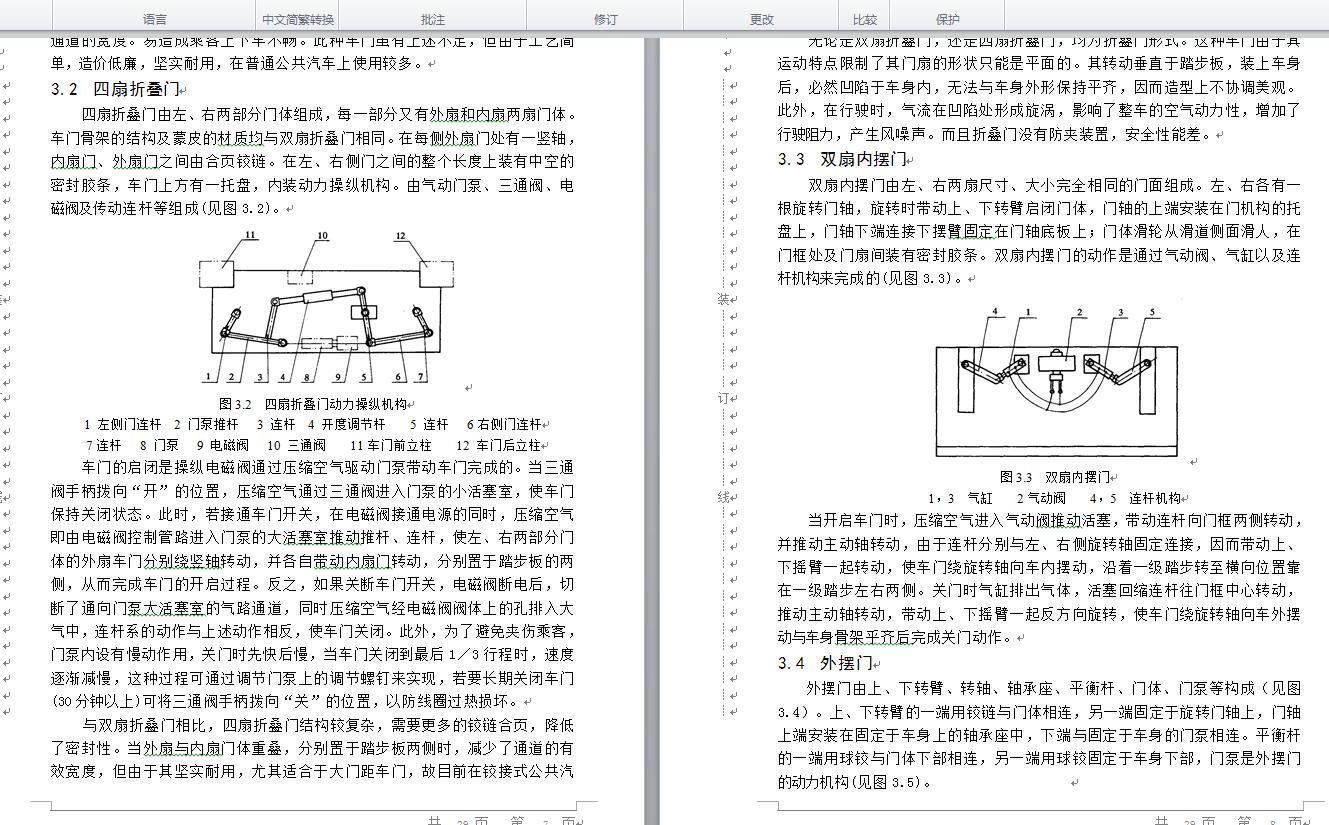Image resolution: width=1329 pixels, height=825 pixels.
Task: Click the binding-line mark "线" on page margin
Action: 722,497
